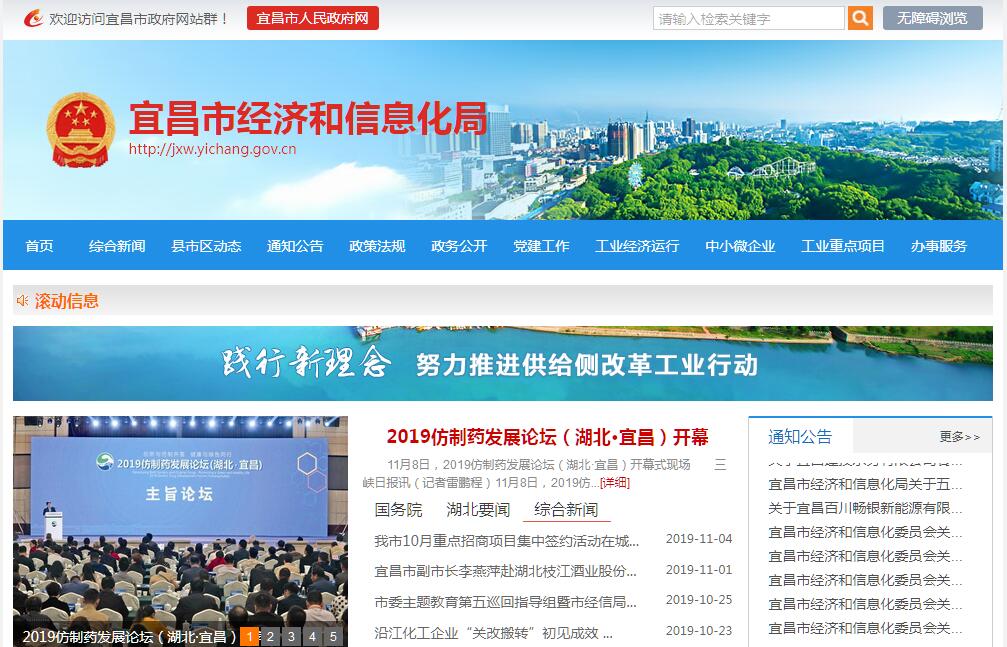Open 工业重点项目 navigation item
Viewport: 1007px width, 647px height.
coord(843,246)
